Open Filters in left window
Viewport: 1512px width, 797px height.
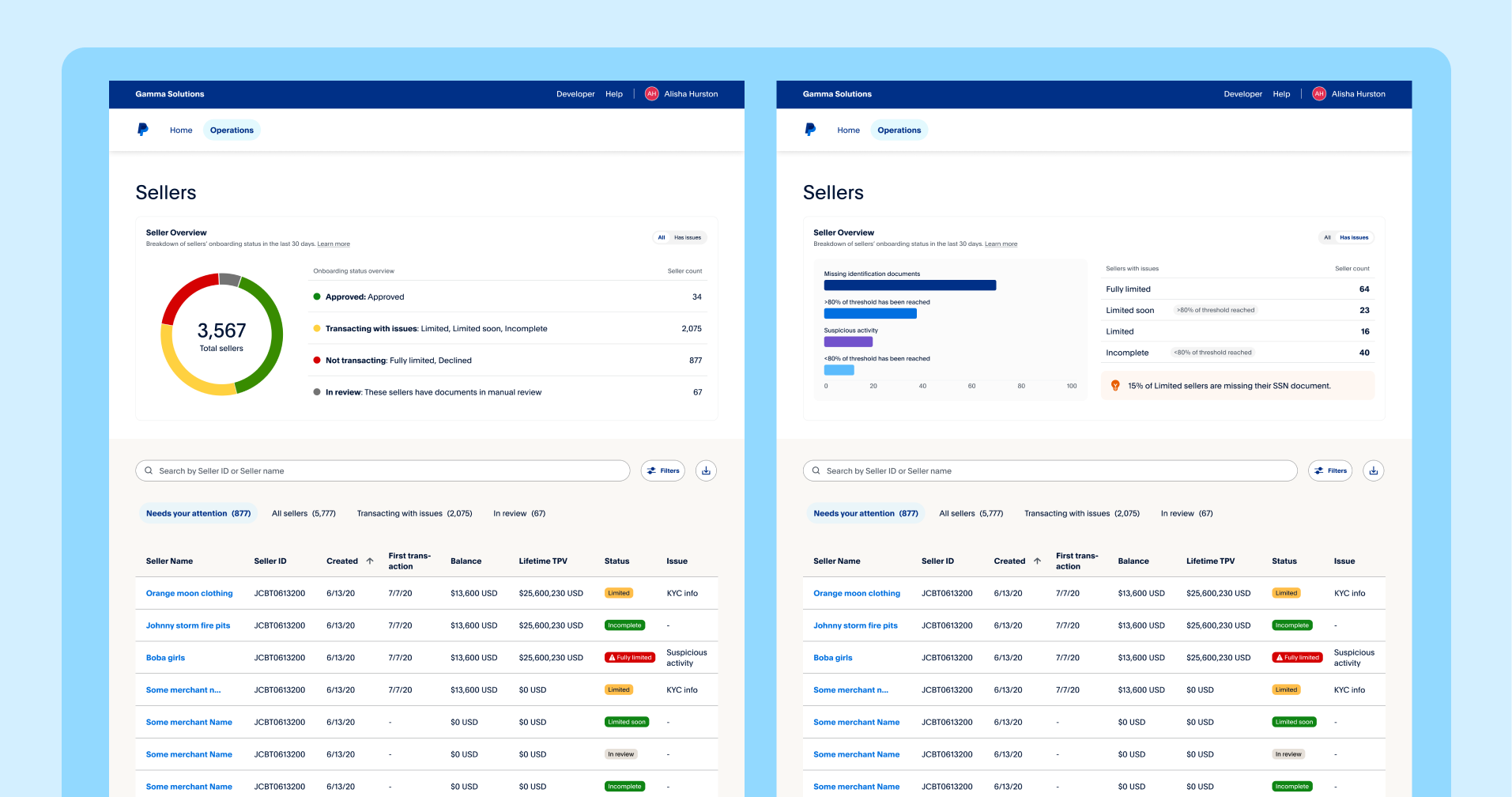coord(663,470)
